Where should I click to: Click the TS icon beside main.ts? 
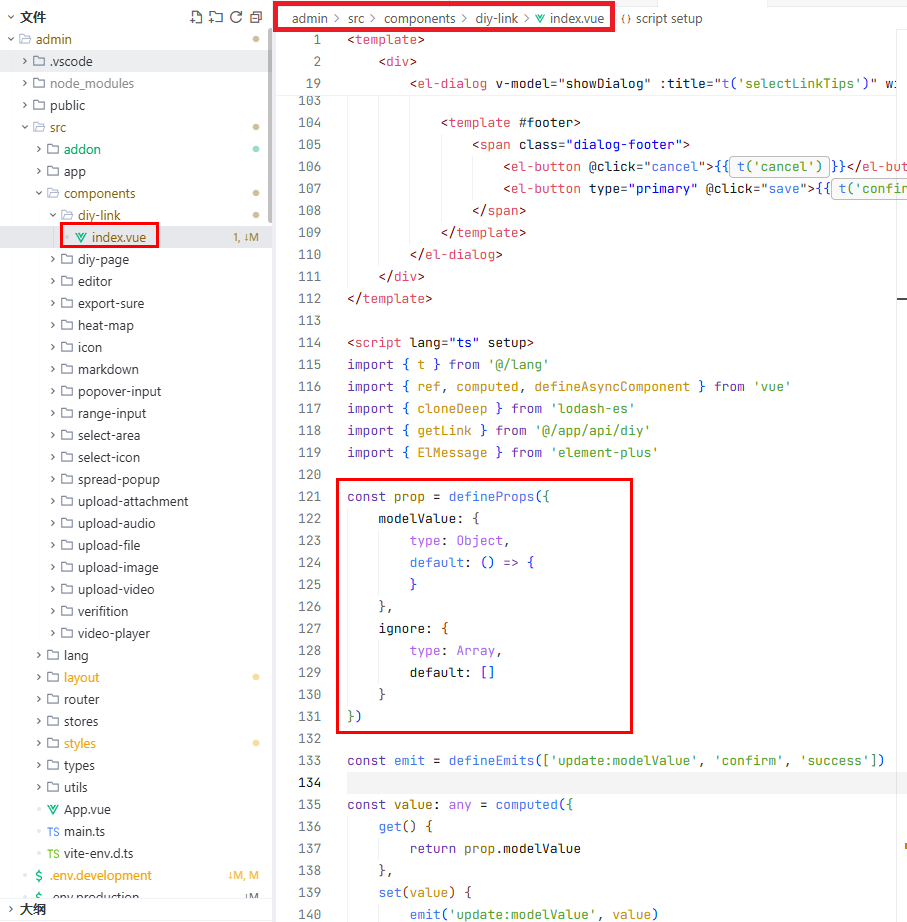click(x=53, y=831)
